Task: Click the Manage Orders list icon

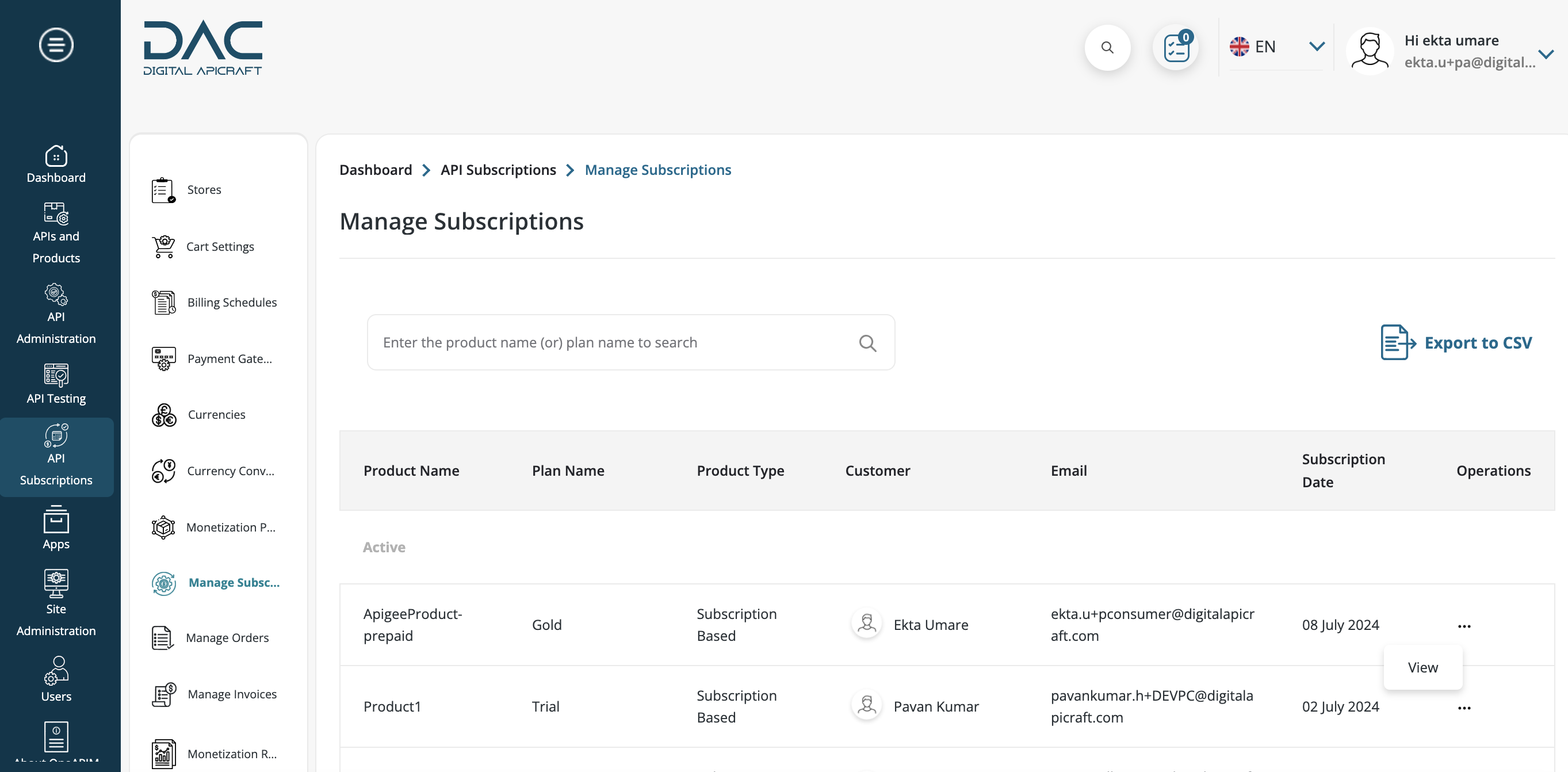Action: (163, 638)
